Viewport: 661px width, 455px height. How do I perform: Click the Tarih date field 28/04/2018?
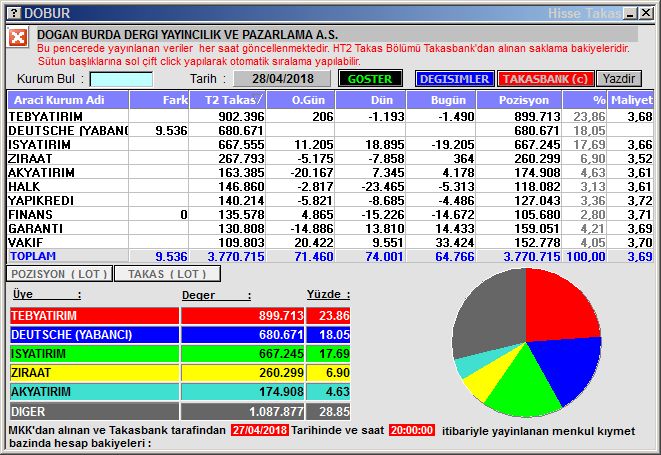coord(282,79)
